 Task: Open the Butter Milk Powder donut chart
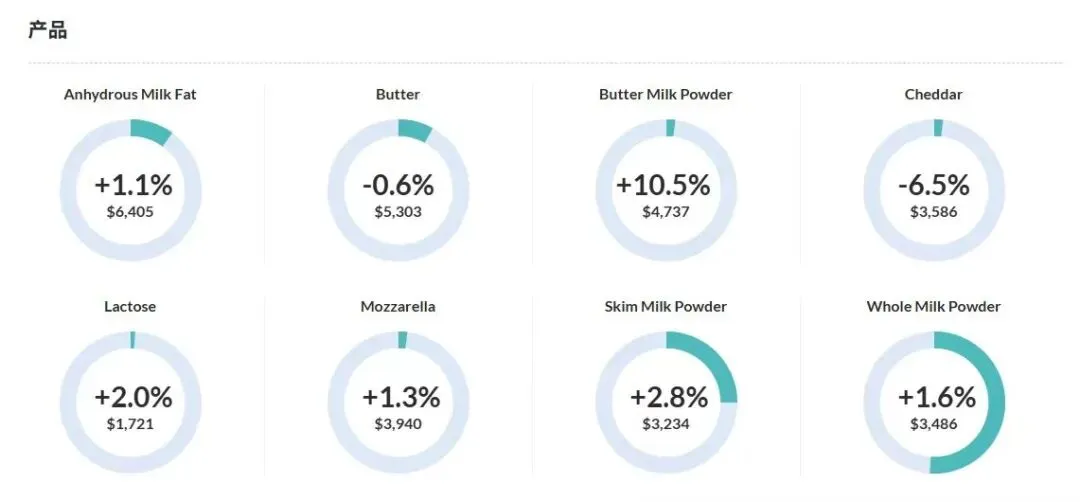click(666, 190)
